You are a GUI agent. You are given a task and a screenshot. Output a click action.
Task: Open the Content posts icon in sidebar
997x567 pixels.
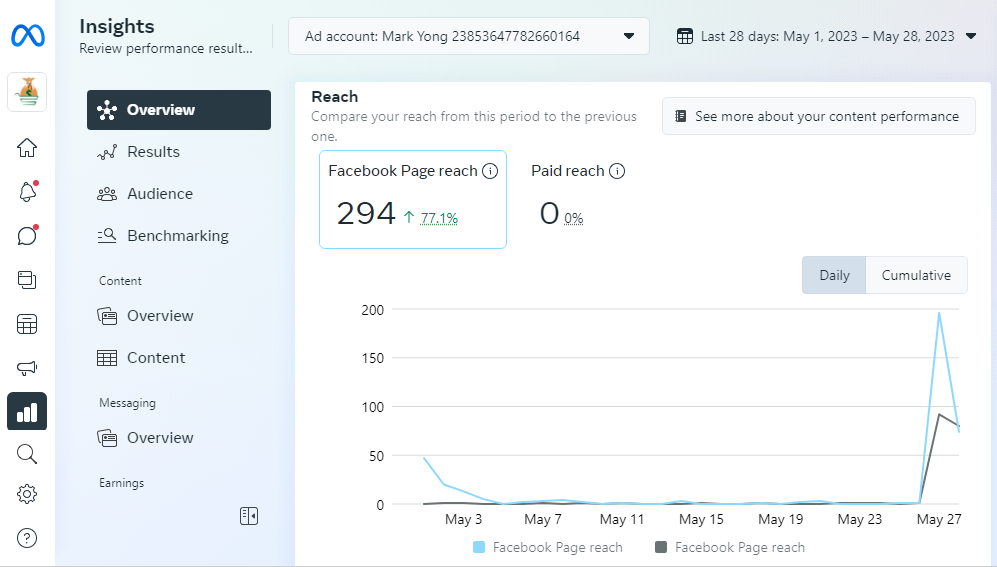point(27,280)
